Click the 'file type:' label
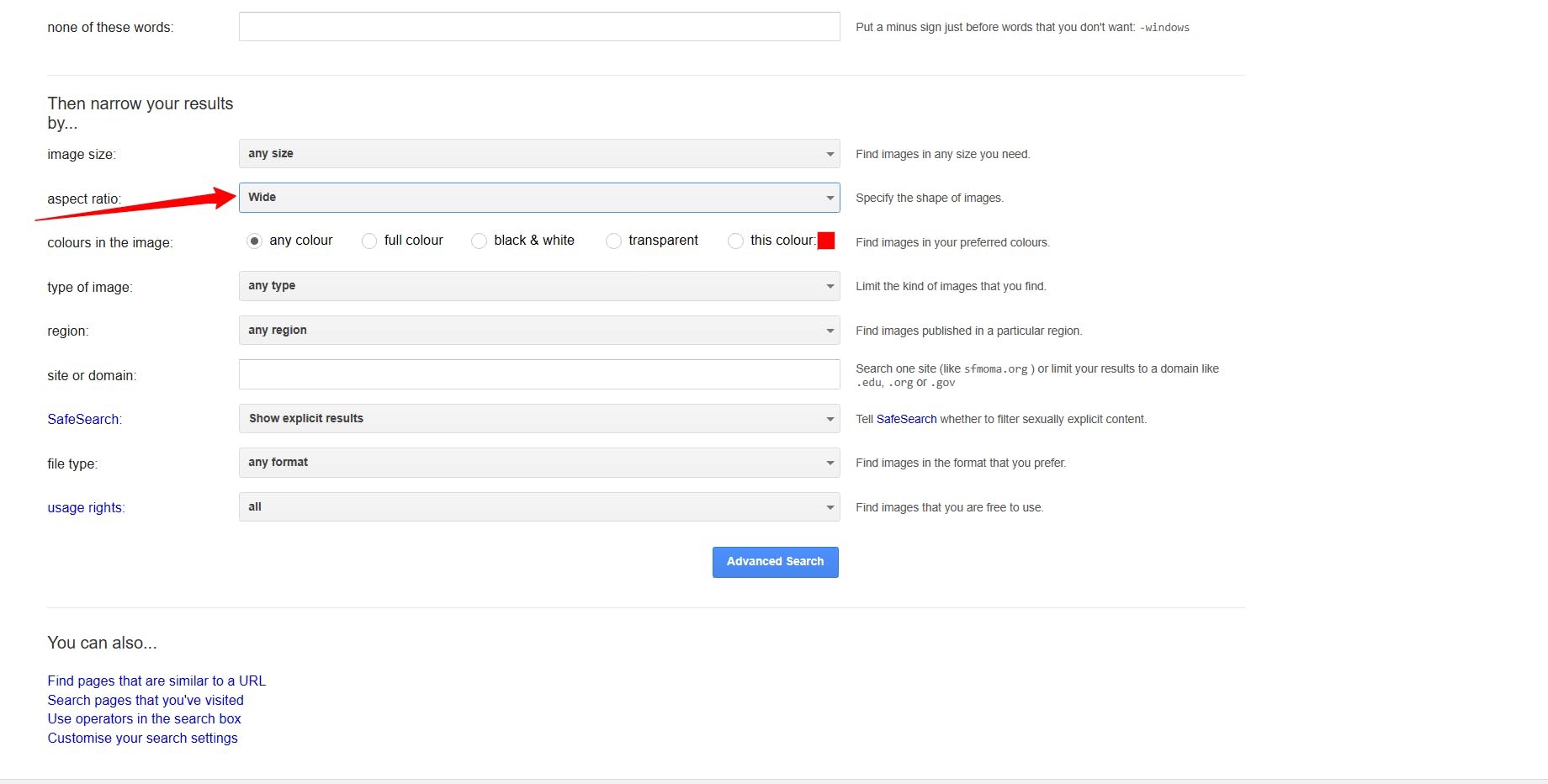 pyautogui.click(x=72, y=464)
